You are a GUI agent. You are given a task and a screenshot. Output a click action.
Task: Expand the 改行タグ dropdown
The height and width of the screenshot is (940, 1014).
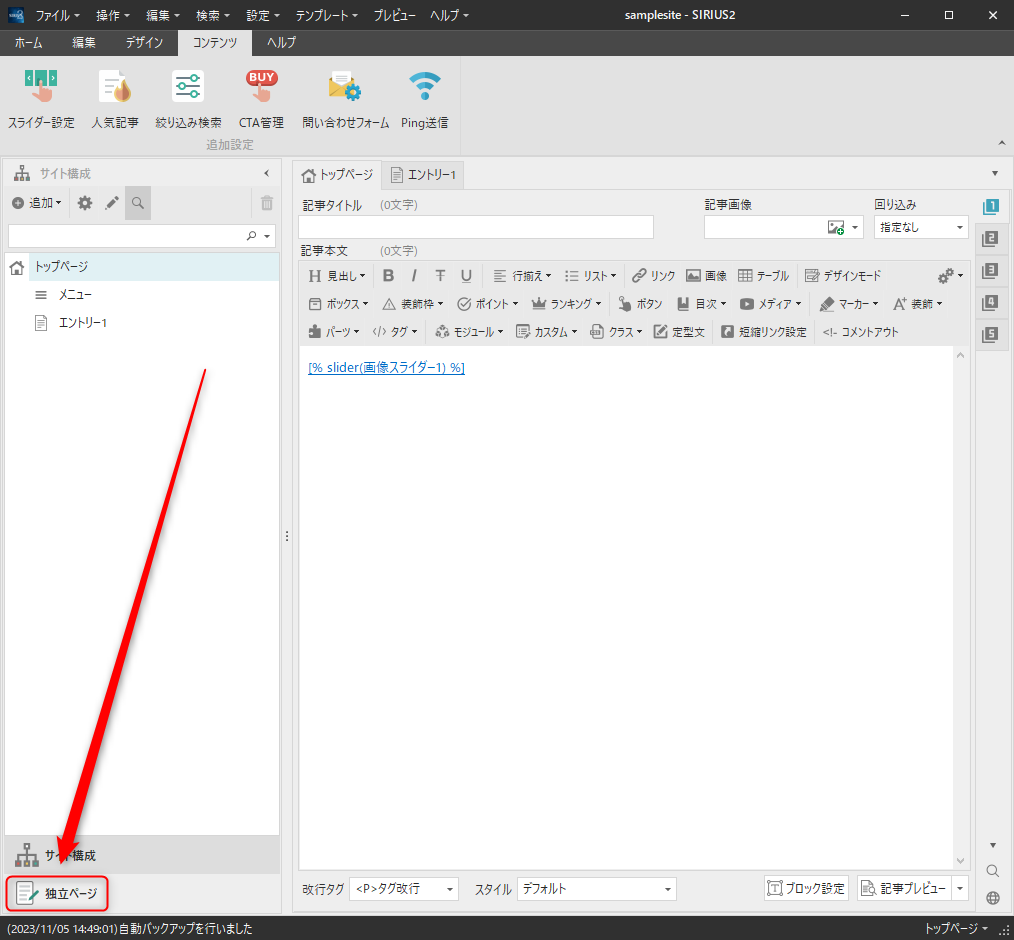pyautogui.click(x=403, y=888)
